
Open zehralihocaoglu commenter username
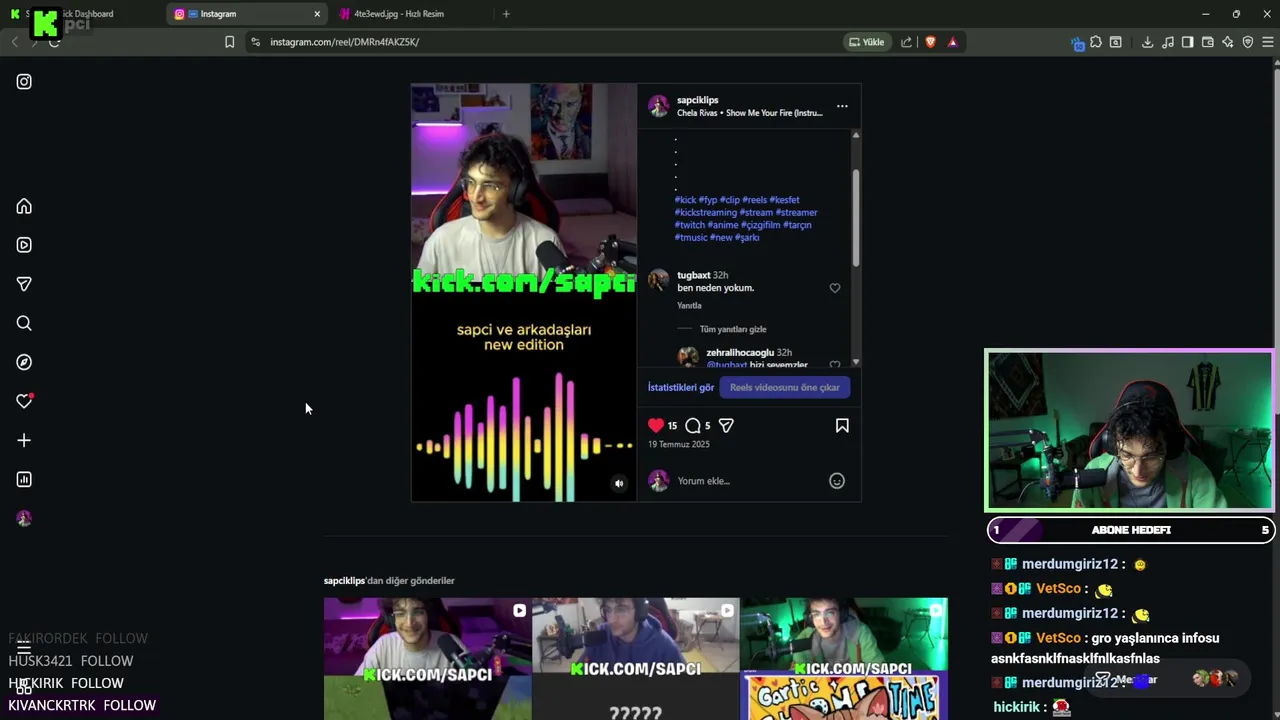pyautogui.click(x=740, y=353)
